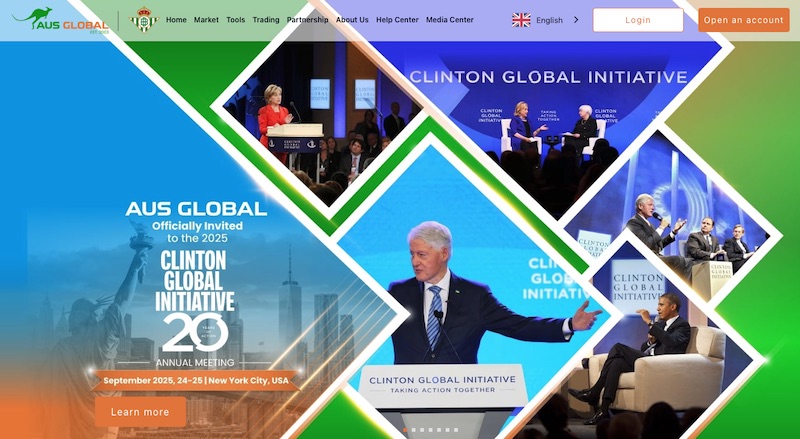800x439 pixels.
Task: Click the Real Betis club crest
Action: [x=144, y=20]
